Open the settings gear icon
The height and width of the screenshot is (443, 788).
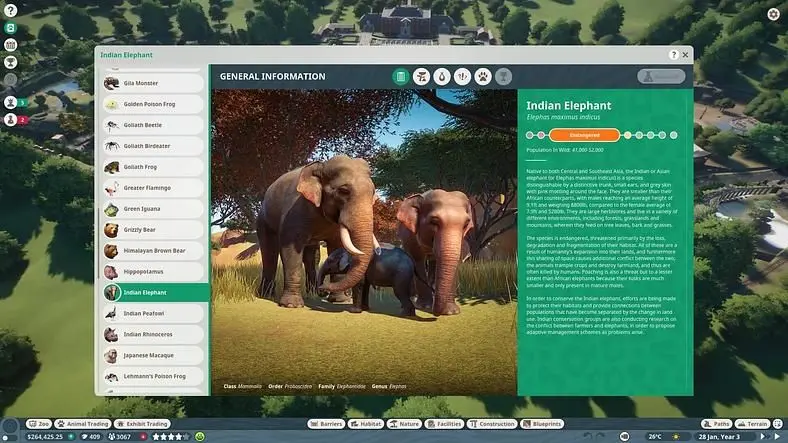pos(773,14)
